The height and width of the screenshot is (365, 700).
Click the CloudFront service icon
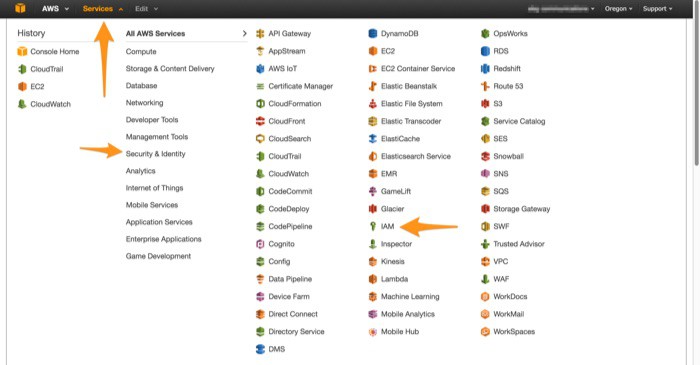(x=260, y=121)
